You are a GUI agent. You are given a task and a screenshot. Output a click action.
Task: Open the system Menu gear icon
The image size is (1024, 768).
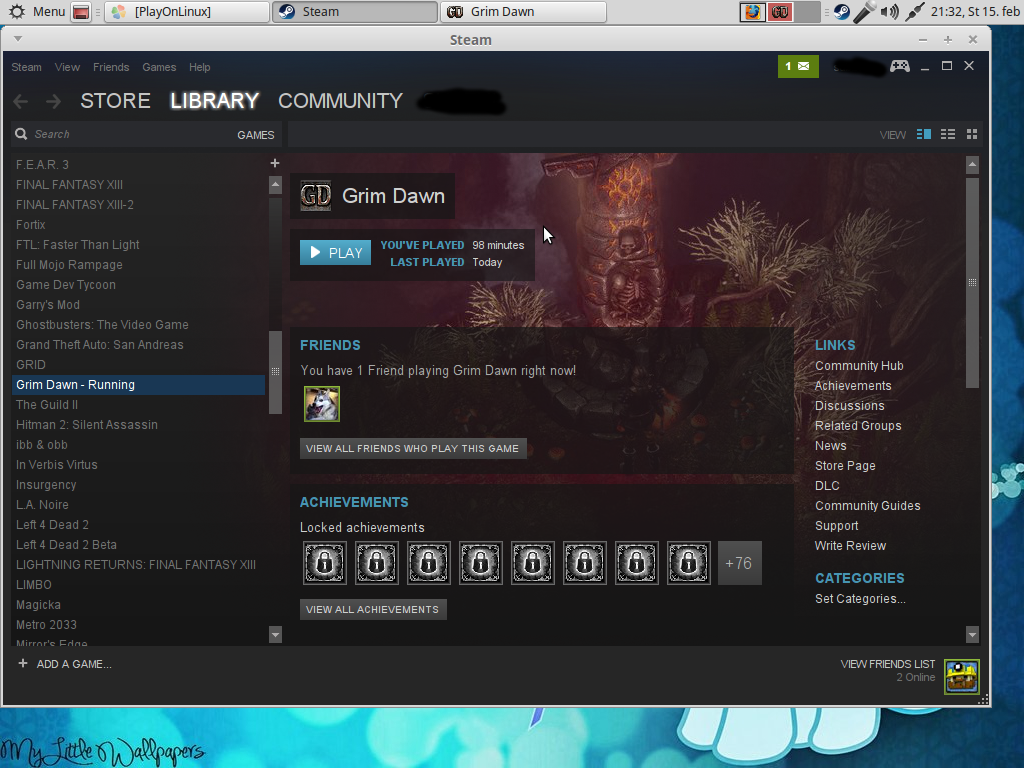tap(17, 12)
